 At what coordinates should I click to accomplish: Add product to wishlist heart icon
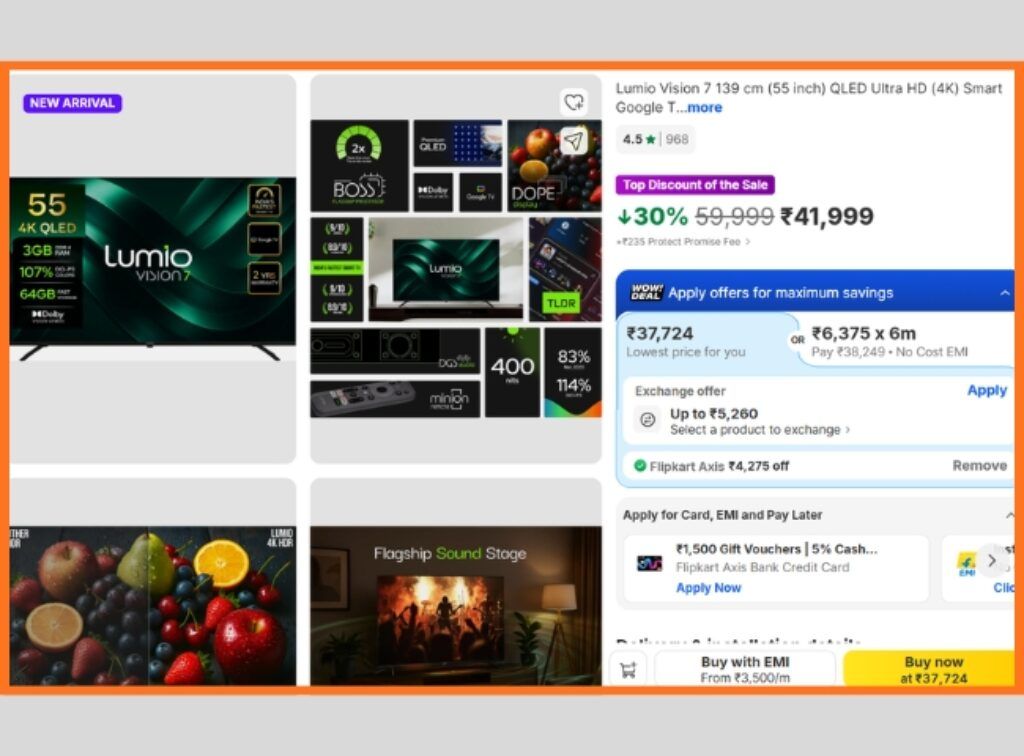coord(573,102)
